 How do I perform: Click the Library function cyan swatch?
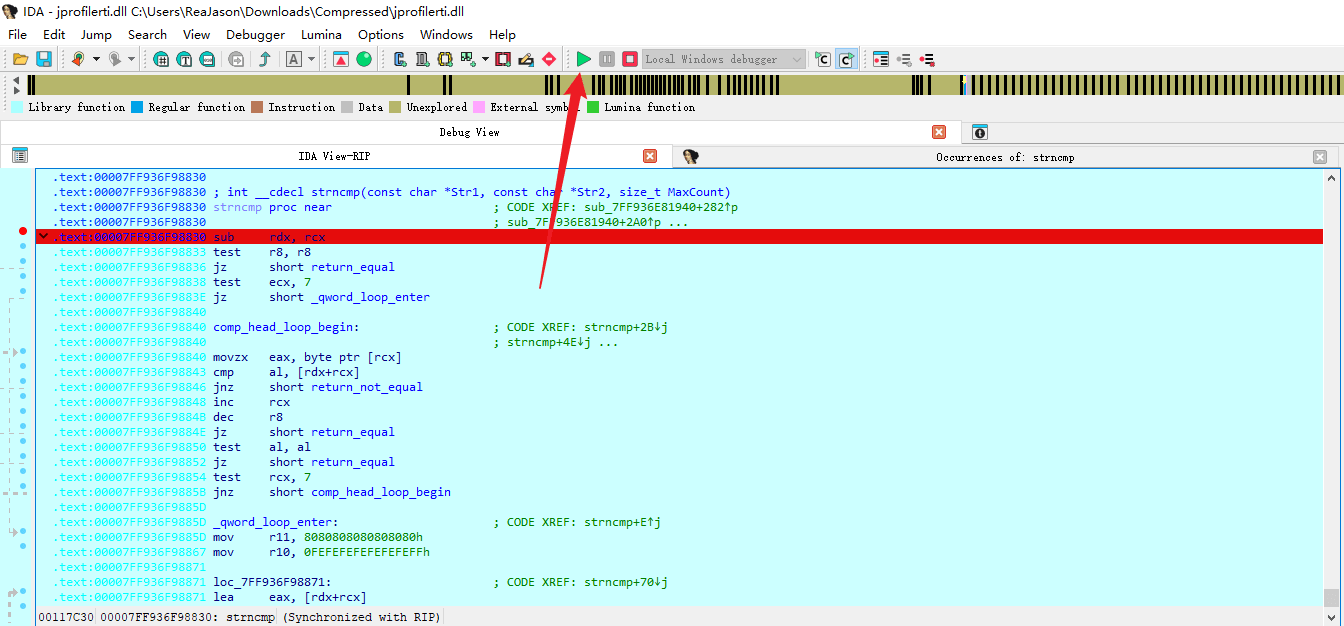[17, 107]
